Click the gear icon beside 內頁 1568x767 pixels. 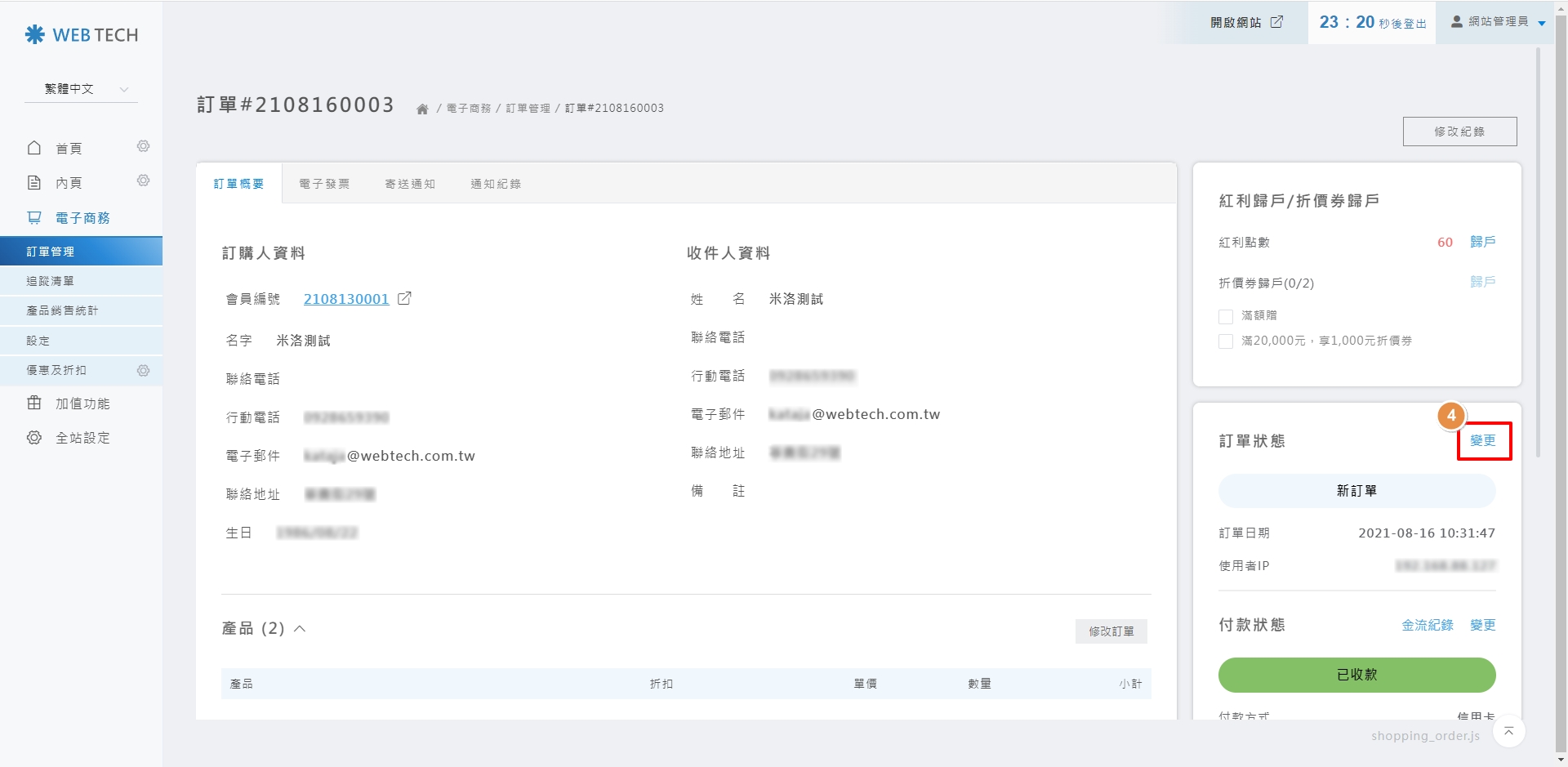pyautogui.click(x=143, y=181)
